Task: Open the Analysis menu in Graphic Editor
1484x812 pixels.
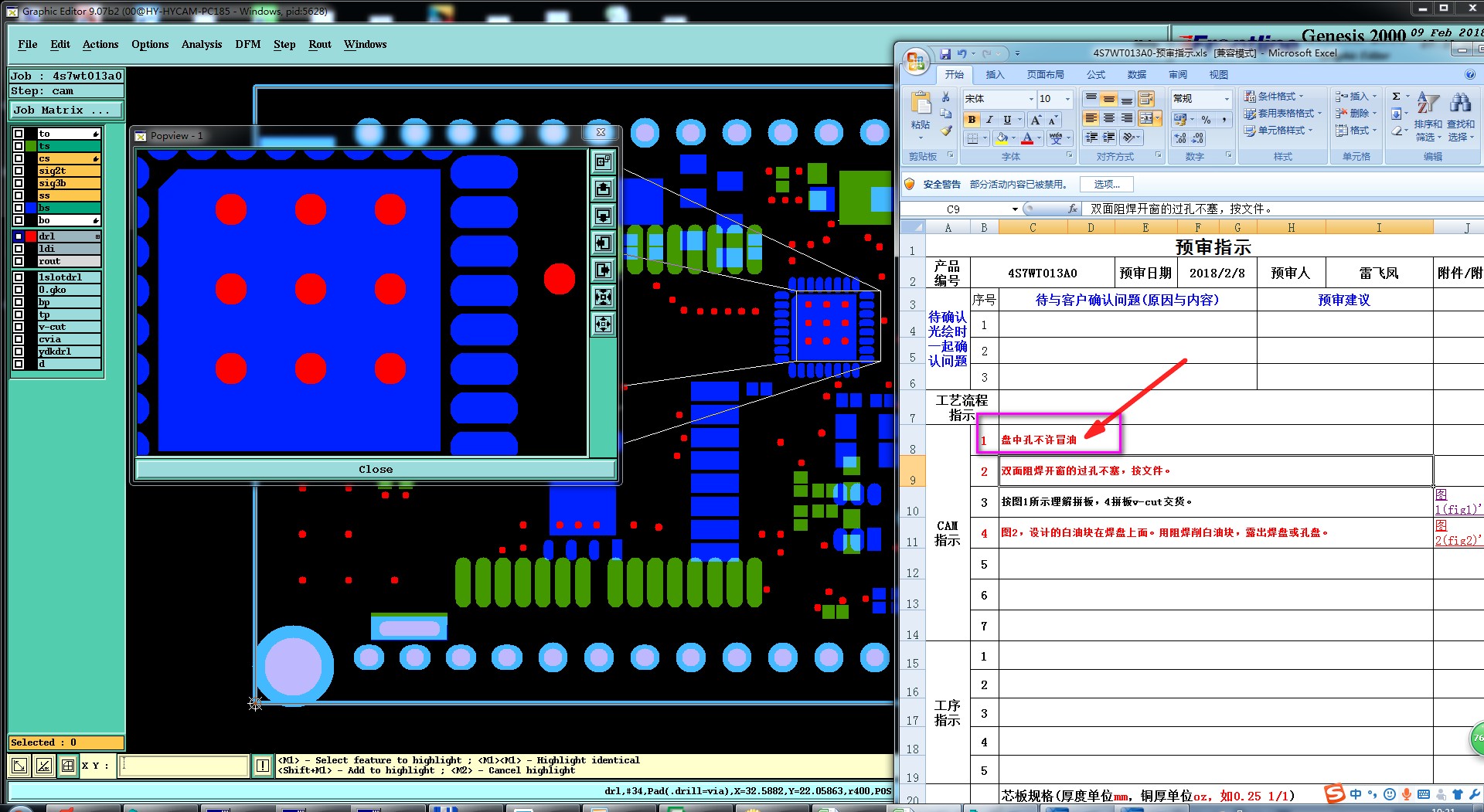Action: (202, 45)
